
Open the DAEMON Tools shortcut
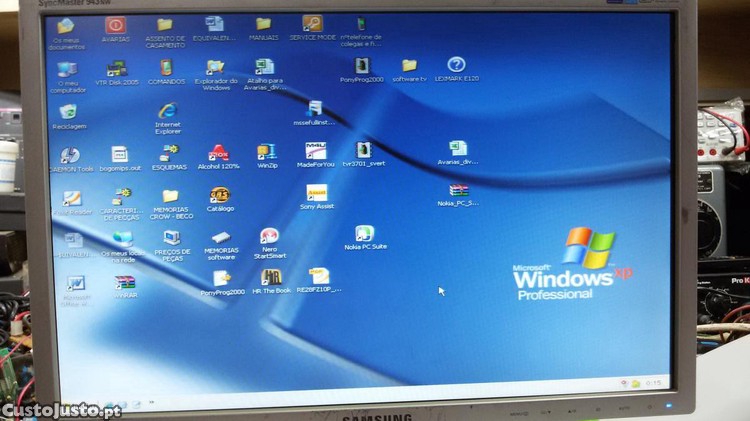(x=70, y=155)
